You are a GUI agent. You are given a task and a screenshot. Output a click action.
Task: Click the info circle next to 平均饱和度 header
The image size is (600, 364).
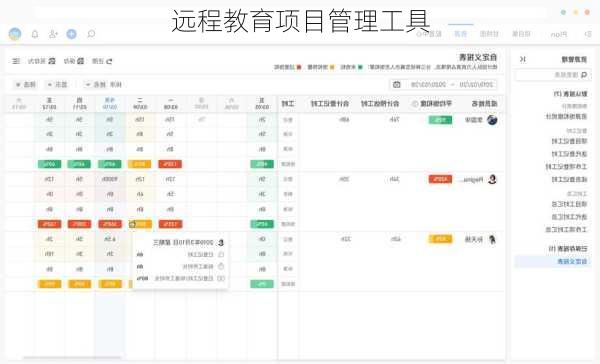pos(415,104)
